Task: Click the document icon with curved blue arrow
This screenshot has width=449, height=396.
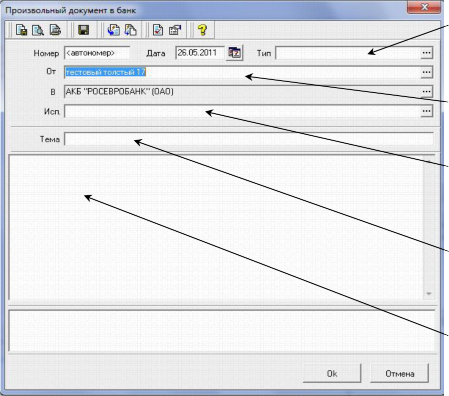Action: click(x=113, y=30)
